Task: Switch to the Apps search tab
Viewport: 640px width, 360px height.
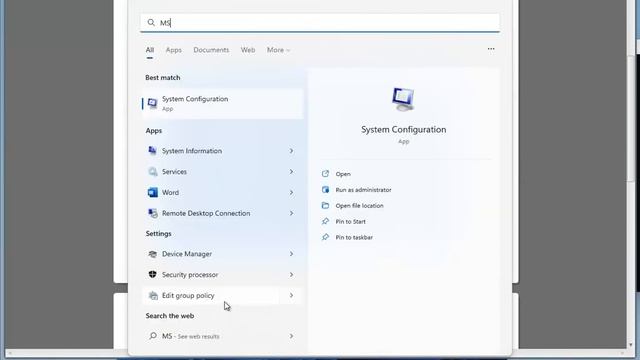Action: [173, 50]
